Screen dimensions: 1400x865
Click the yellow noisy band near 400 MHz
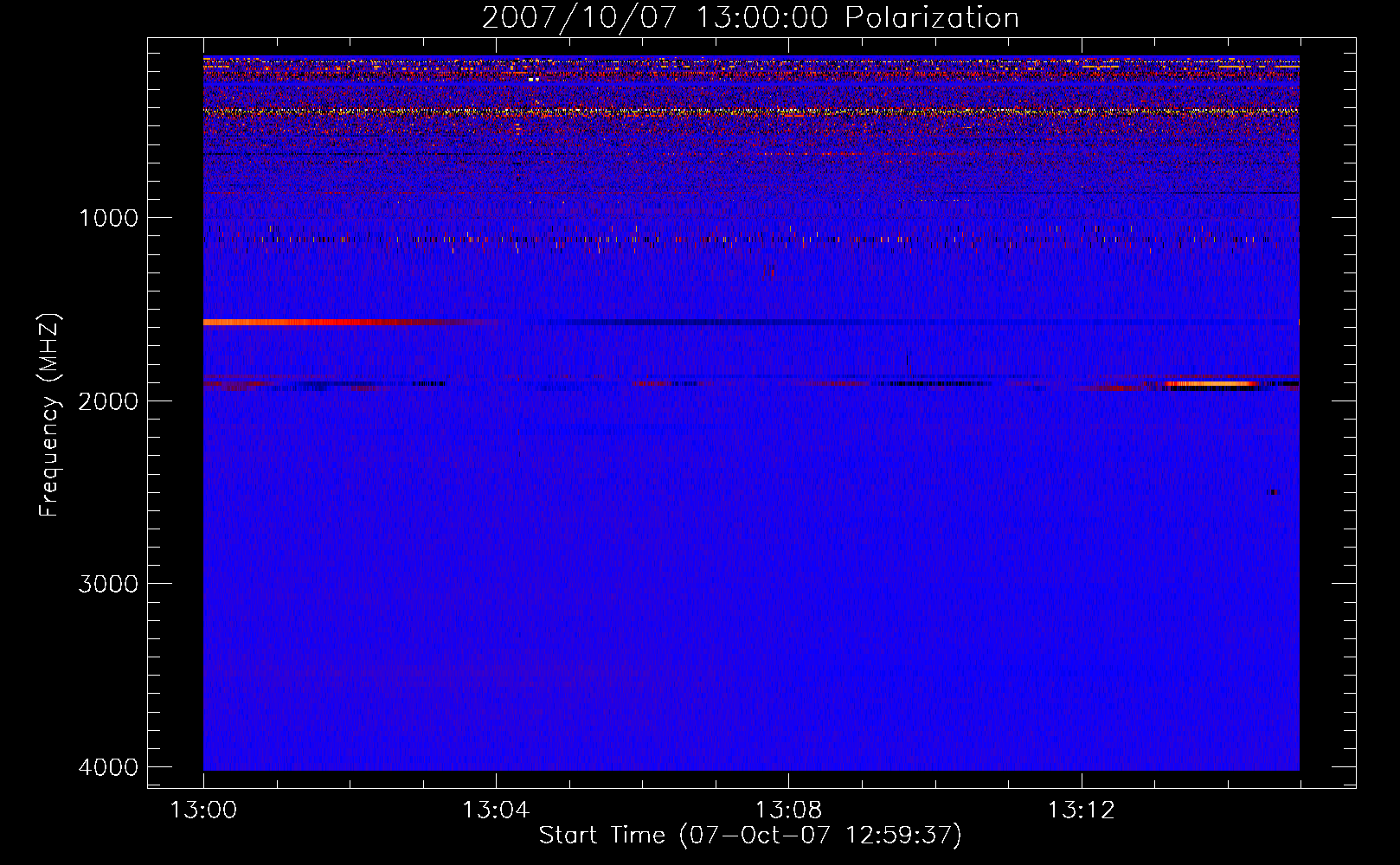click(x=751, y=112)
